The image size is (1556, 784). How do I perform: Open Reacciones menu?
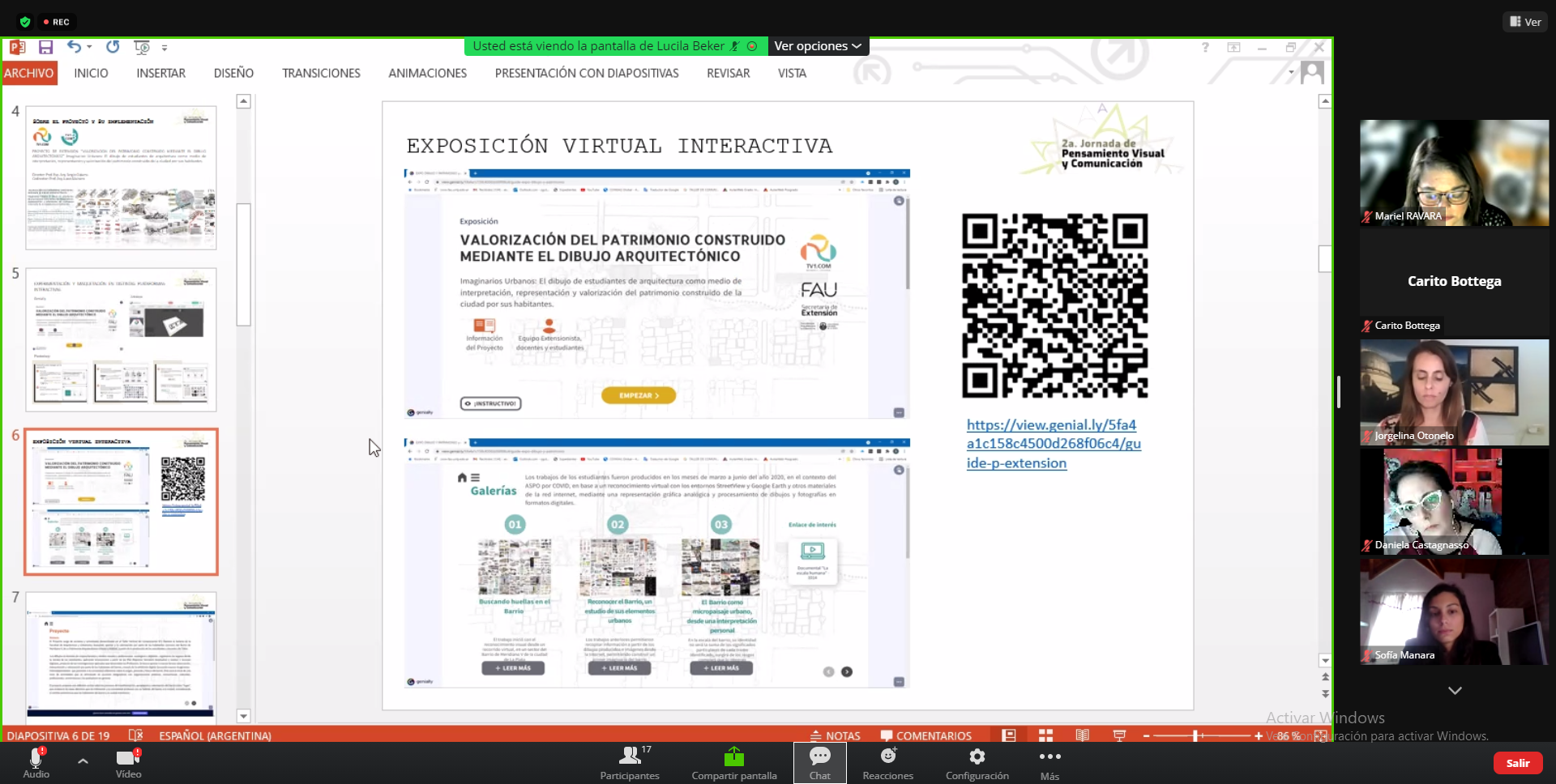click(x=888, y=763)
